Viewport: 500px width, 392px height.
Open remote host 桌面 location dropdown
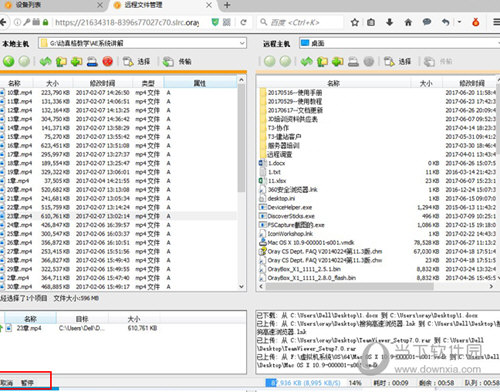coord(399,43)
